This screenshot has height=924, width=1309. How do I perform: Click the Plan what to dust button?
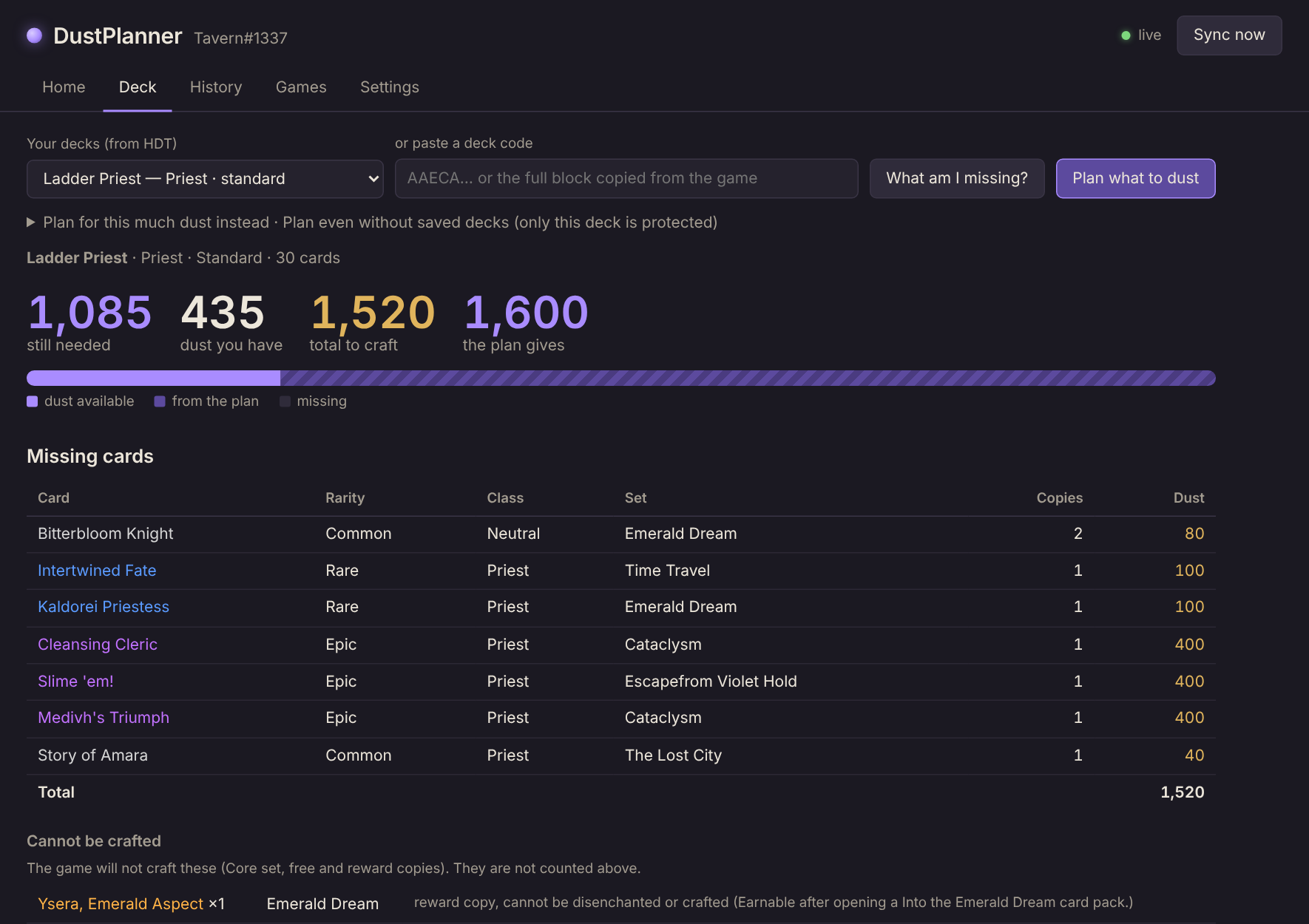(x=1135, y=178)
